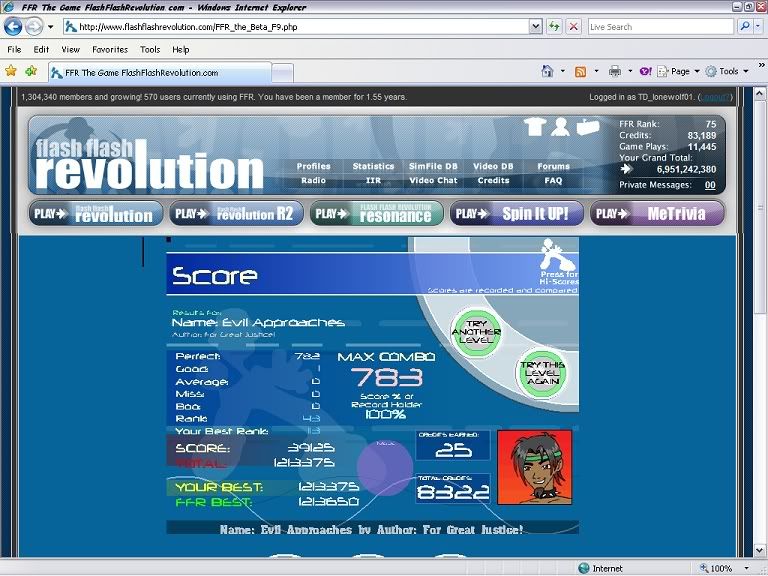Click the Refresh page icon
The width and height of the screenshot is (768, 576).
tap(554, 27)
